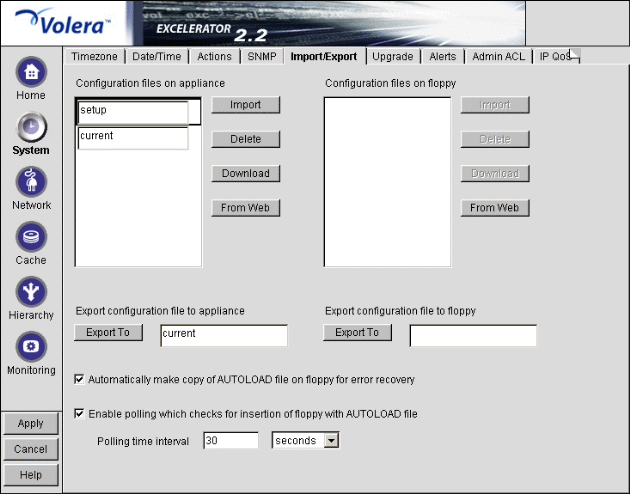630x494 pixels.
Task: Select the System clock icon
Action: point(31,127)
